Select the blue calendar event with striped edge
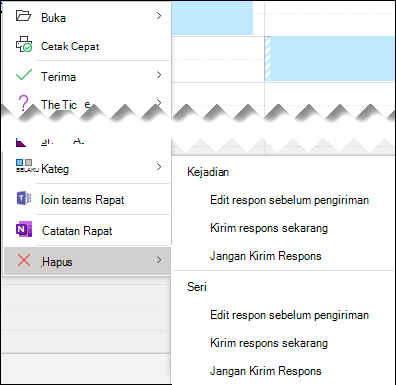Screen dimensions: 396x385 click(x=330, y=59)
